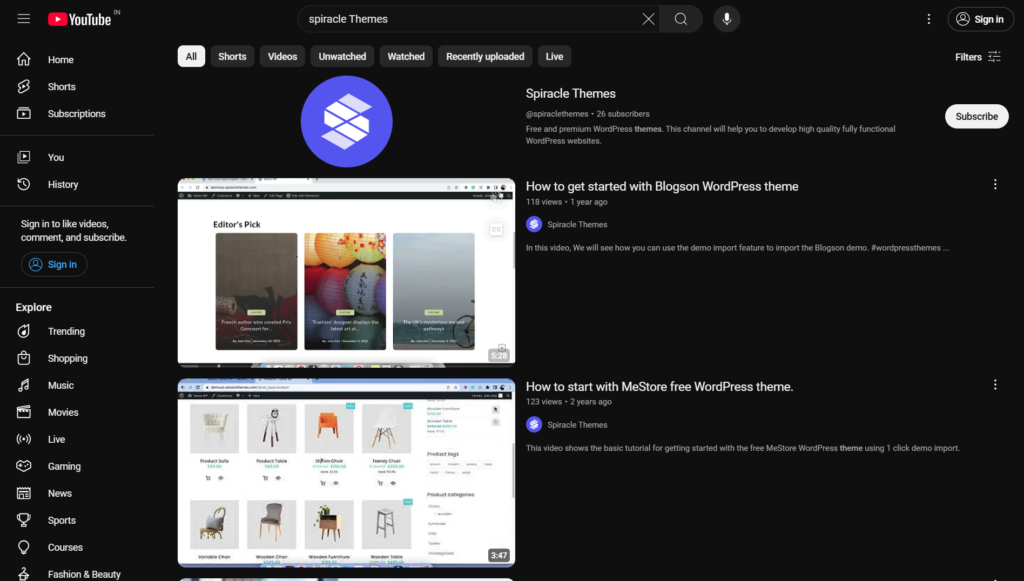Open Spiracle Themes channel avatar
1024x581 pixels.
click(x=347, y=121)
